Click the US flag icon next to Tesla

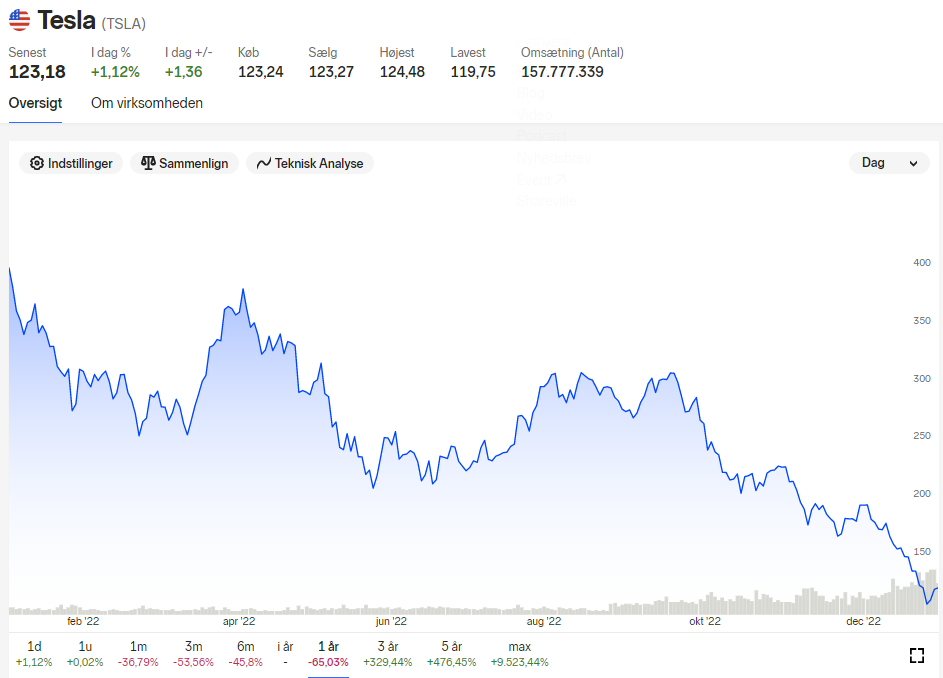19,20
